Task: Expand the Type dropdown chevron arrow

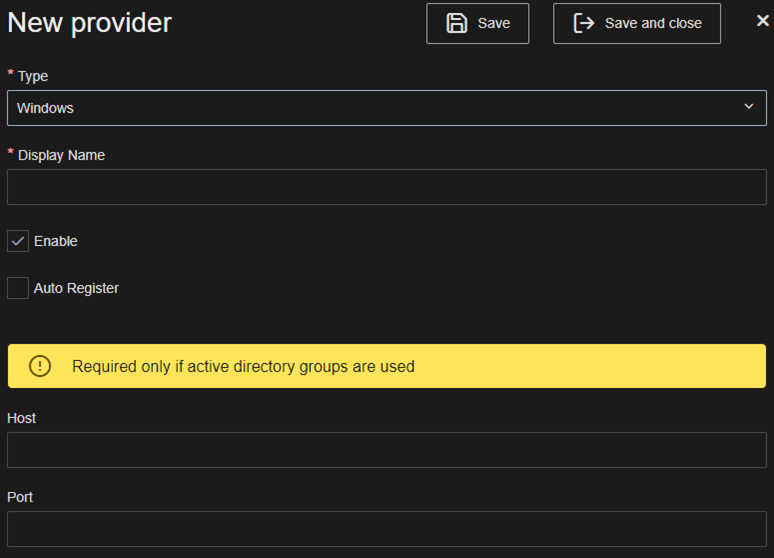Action: coord(749,107)
